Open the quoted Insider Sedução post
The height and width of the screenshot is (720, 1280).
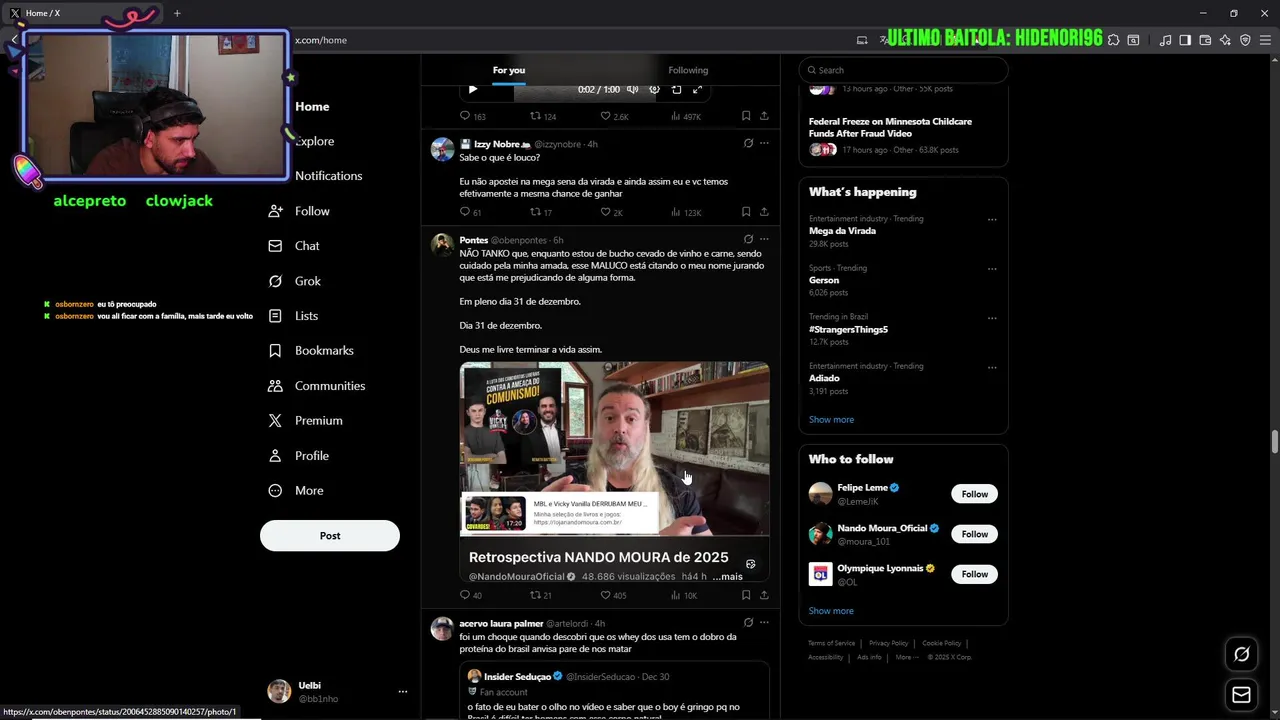[x=614, y=692]
